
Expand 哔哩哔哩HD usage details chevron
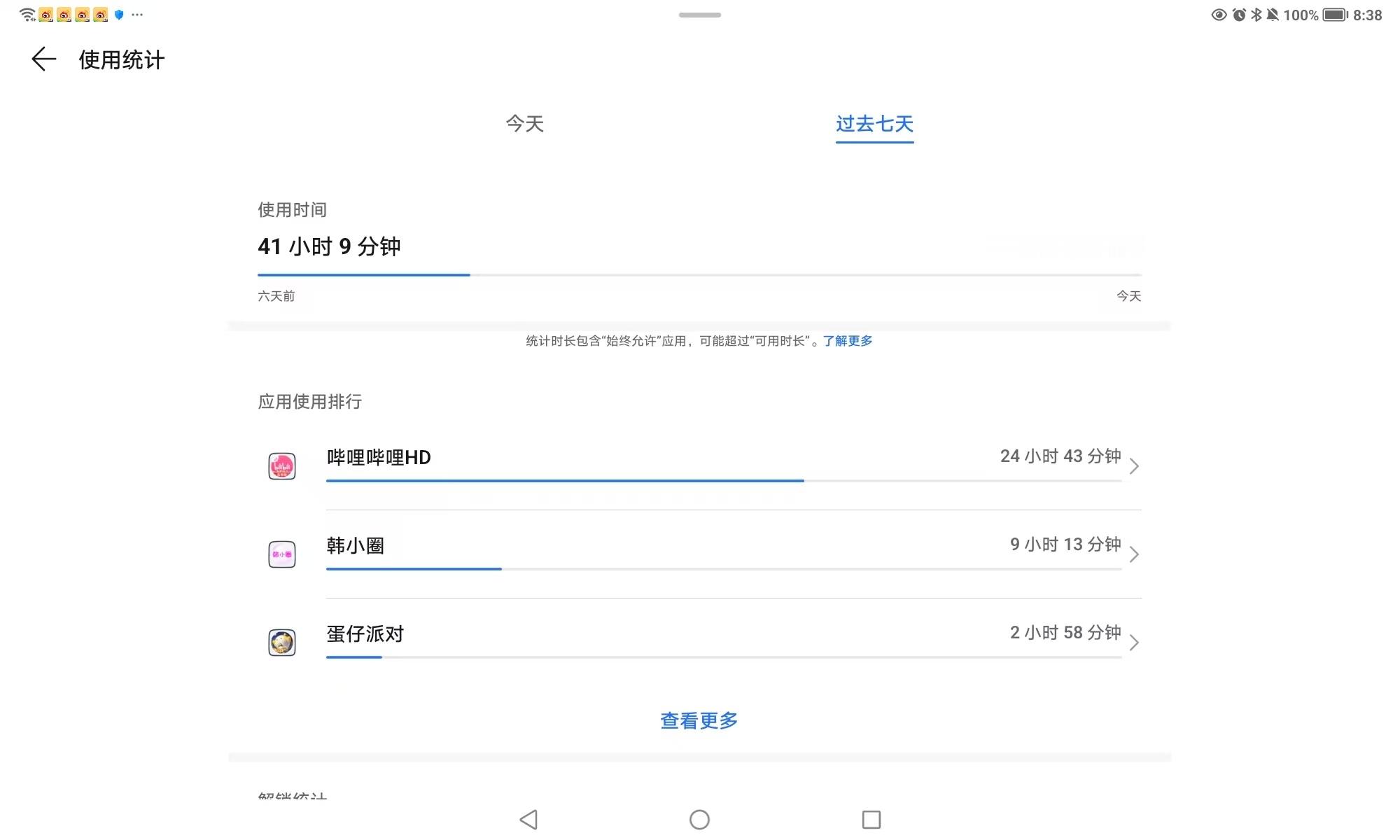point(1135,466)
